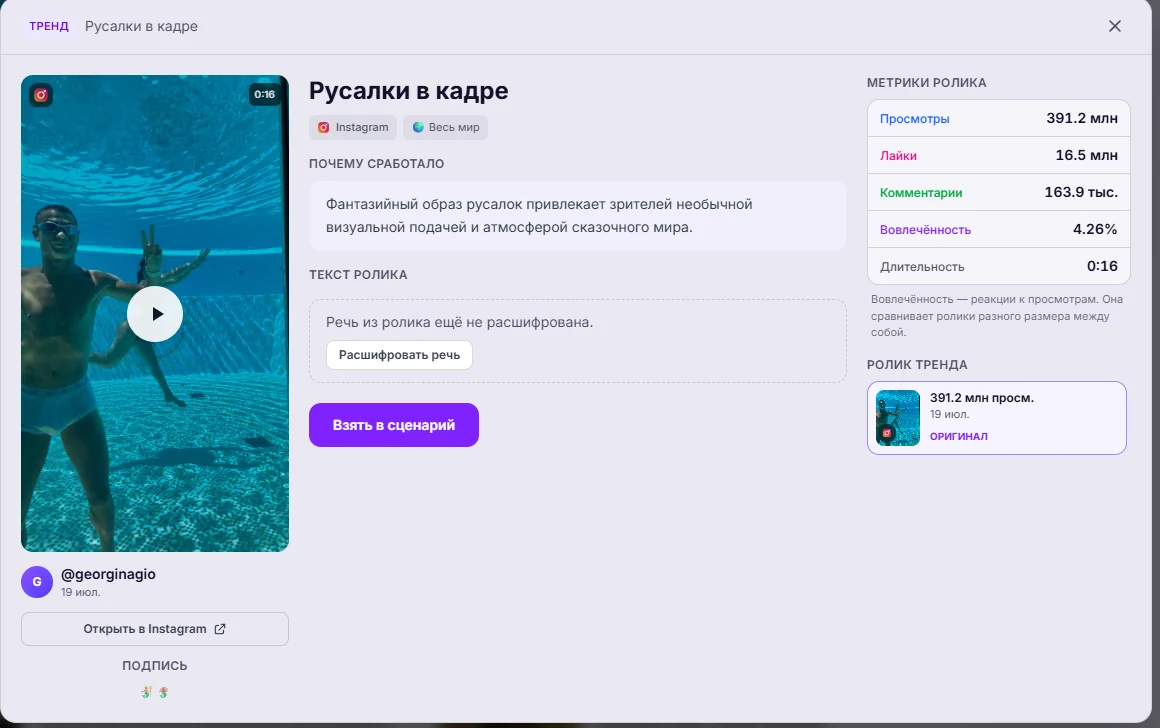This screenshot has width=1160, height=728.
Task: Click the Комментарии metric label
Action: [x=921, y=192]
